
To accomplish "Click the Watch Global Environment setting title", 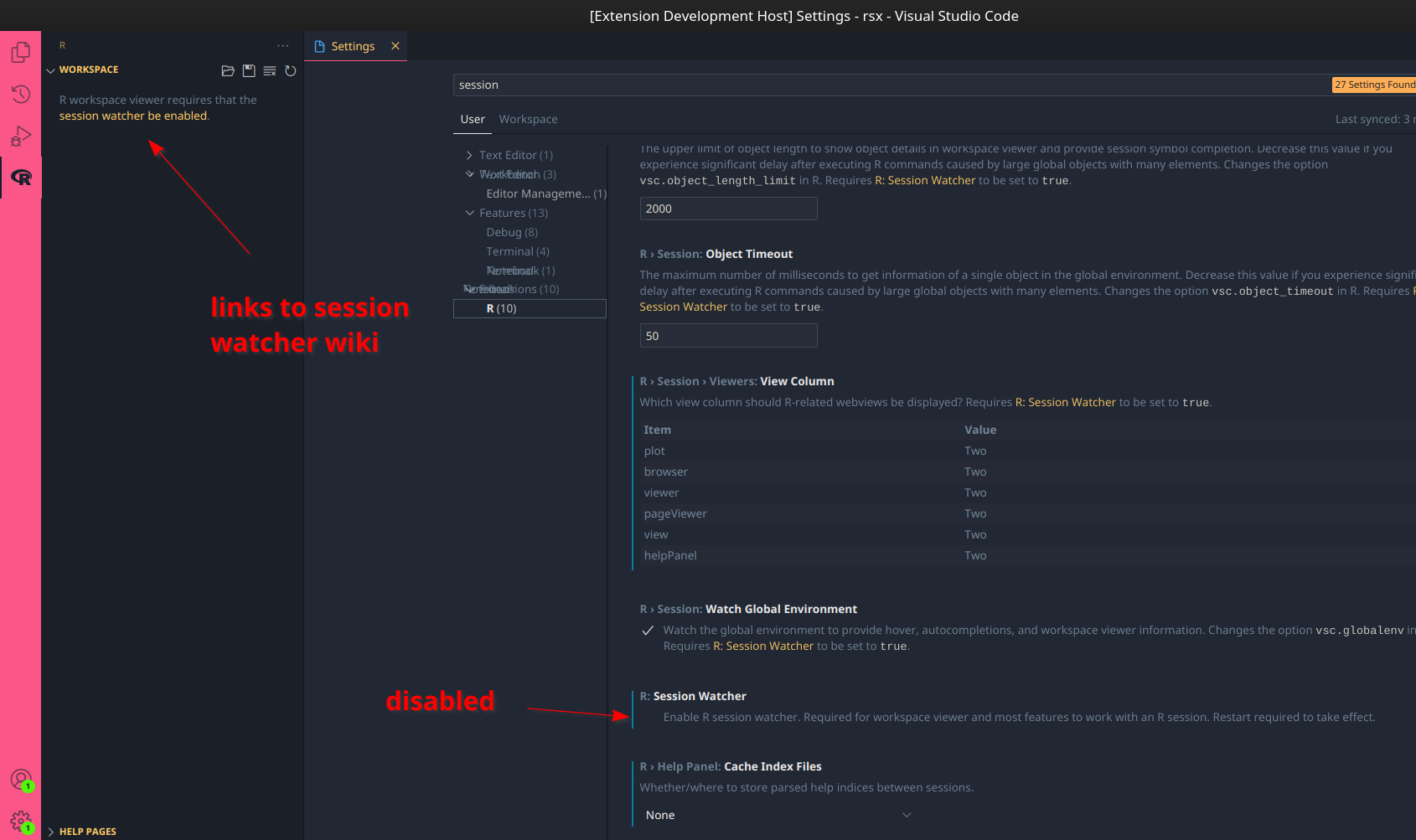I will point(748,609).
